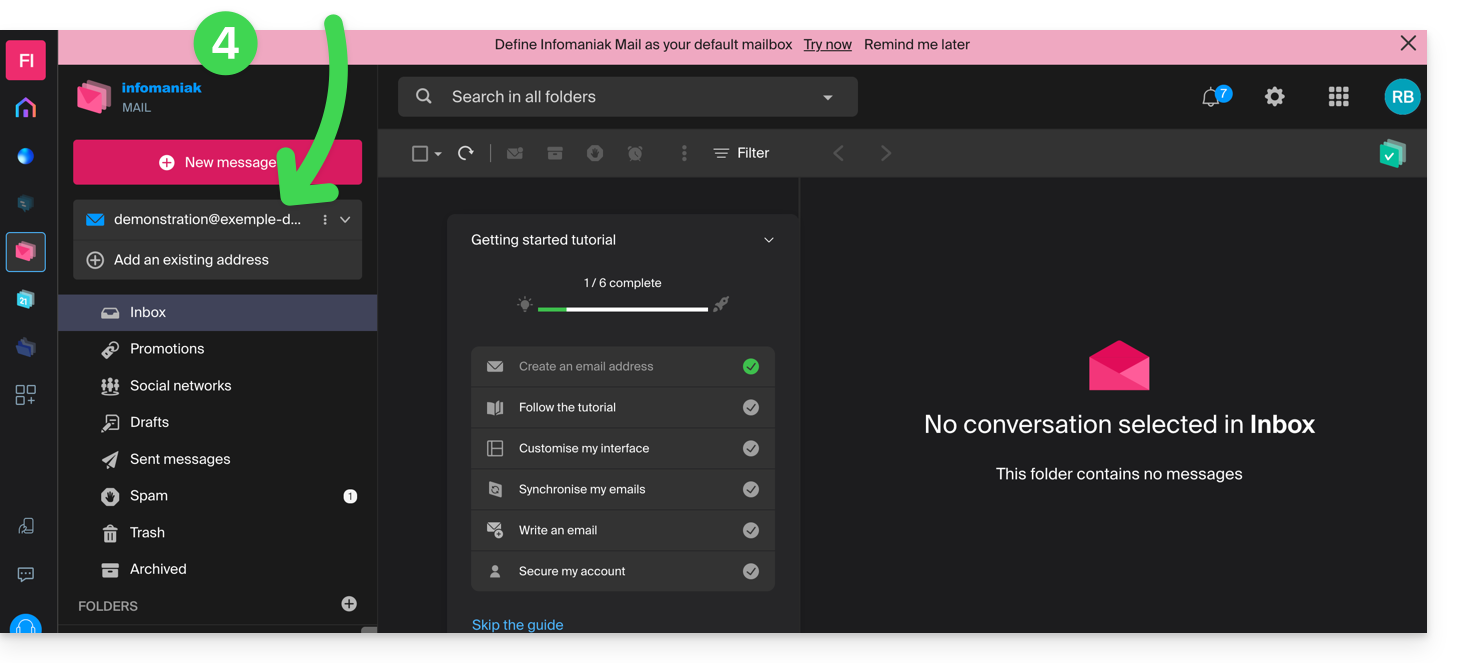This screenshot has height=663, width=1457.
Task: Click the RB user avatar
Action: coord(1402,97)
